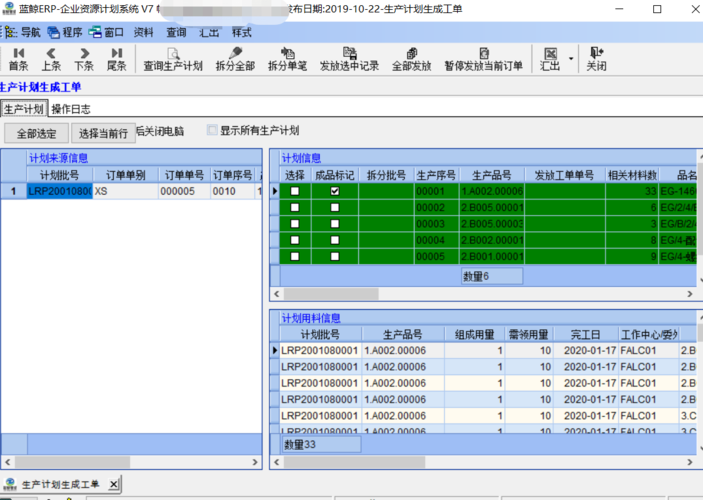Click 全部选定 button

point(36,133)
